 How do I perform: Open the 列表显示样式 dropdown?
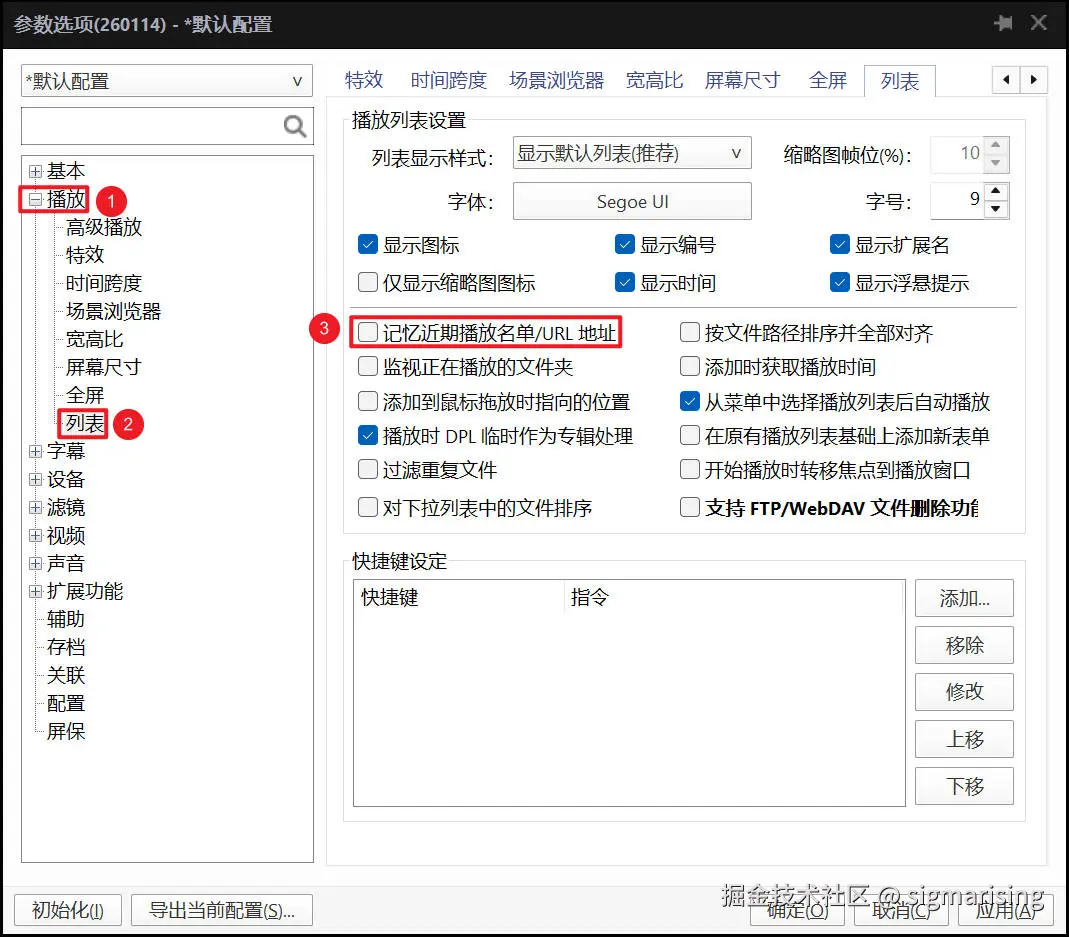click(631, 152)
